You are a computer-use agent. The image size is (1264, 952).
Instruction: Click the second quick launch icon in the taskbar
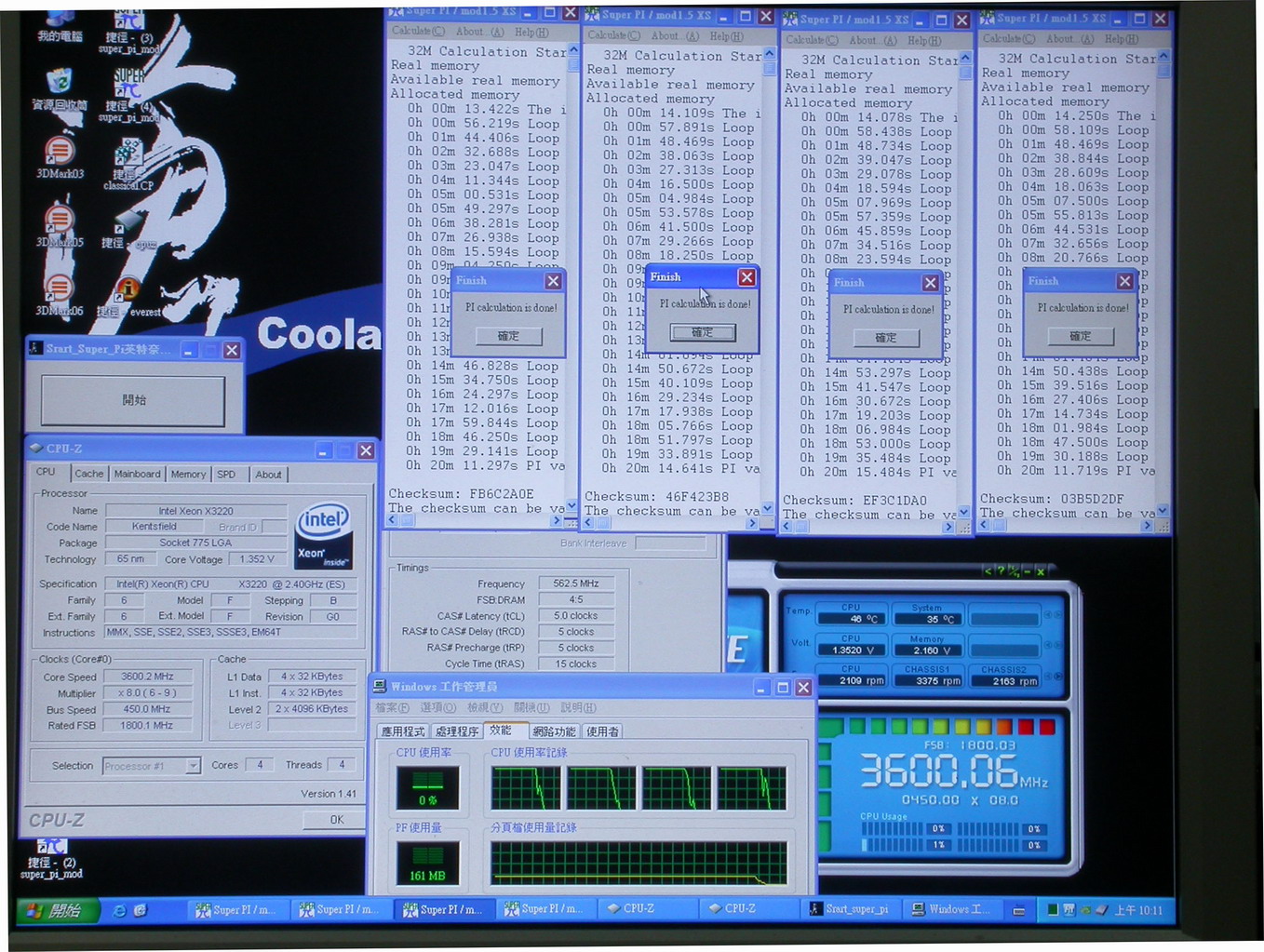point(140,910)
